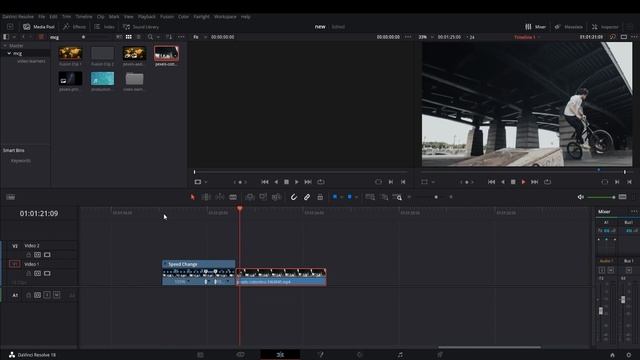640x360 pixels.
Task: Open the Media Pool panel
Action: point(39,27)
